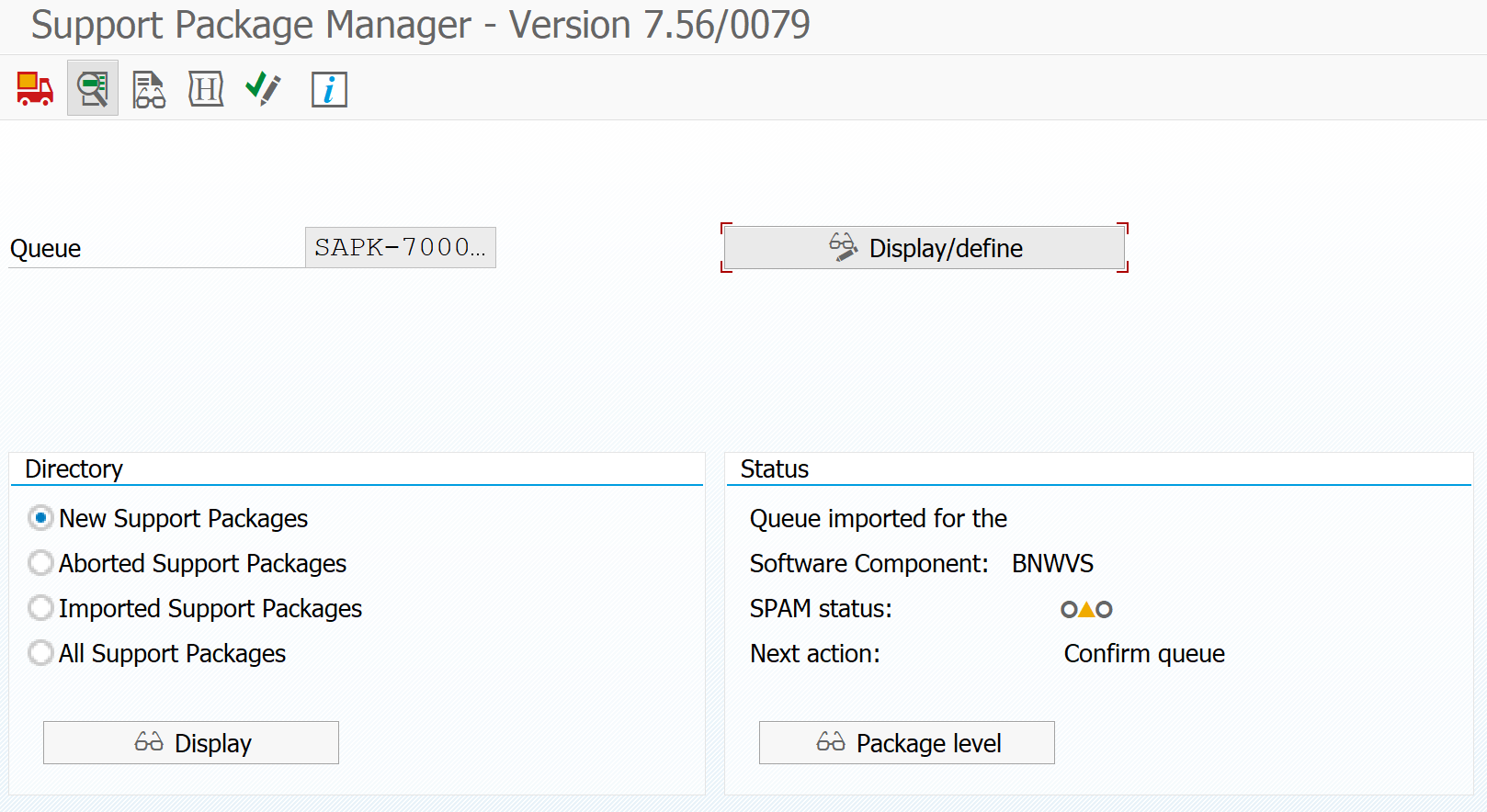The height and width of the screenshot is (812, 1487).
Task: Select Imported Support Packages radio button
Action: 40,608
